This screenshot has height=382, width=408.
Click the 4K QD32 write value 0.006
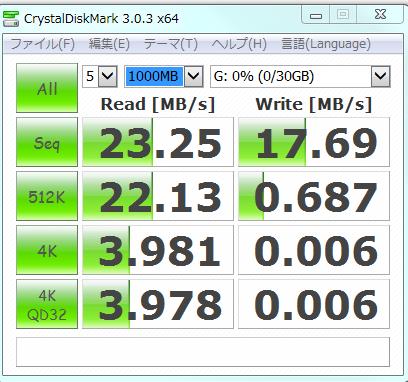[314, 304]
